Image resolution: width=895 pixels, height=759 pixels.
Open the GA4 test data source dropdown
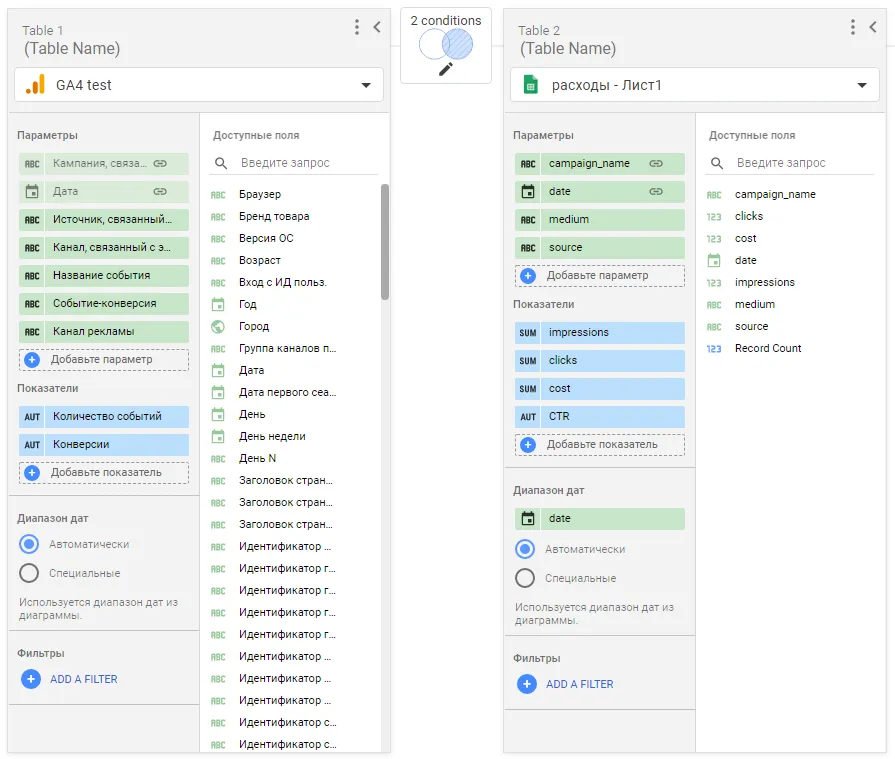click(199, 85)
